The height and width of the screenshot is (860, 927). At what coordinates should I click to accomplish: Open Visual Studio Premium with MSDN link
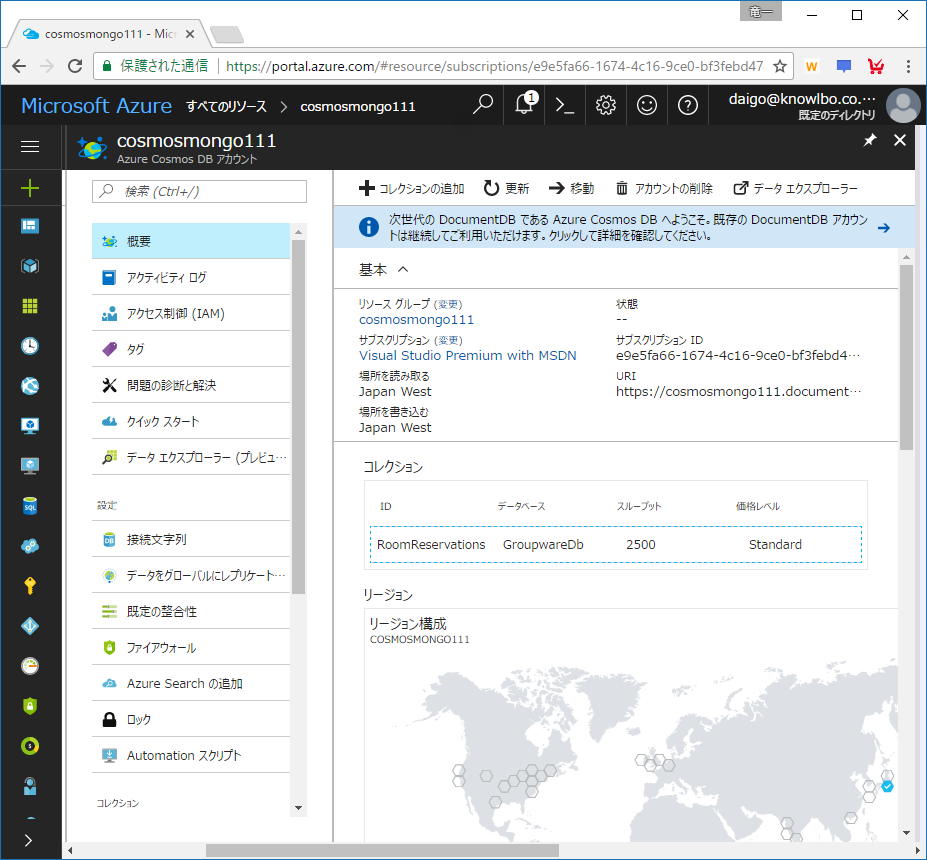point(468,356)
